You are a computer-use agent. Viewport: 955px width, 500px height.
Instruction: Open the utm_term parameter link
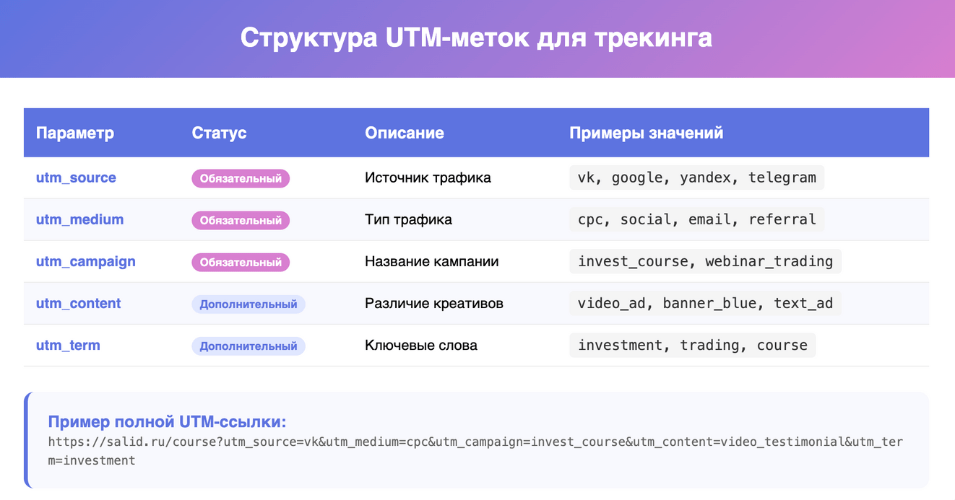click(68, 346)
